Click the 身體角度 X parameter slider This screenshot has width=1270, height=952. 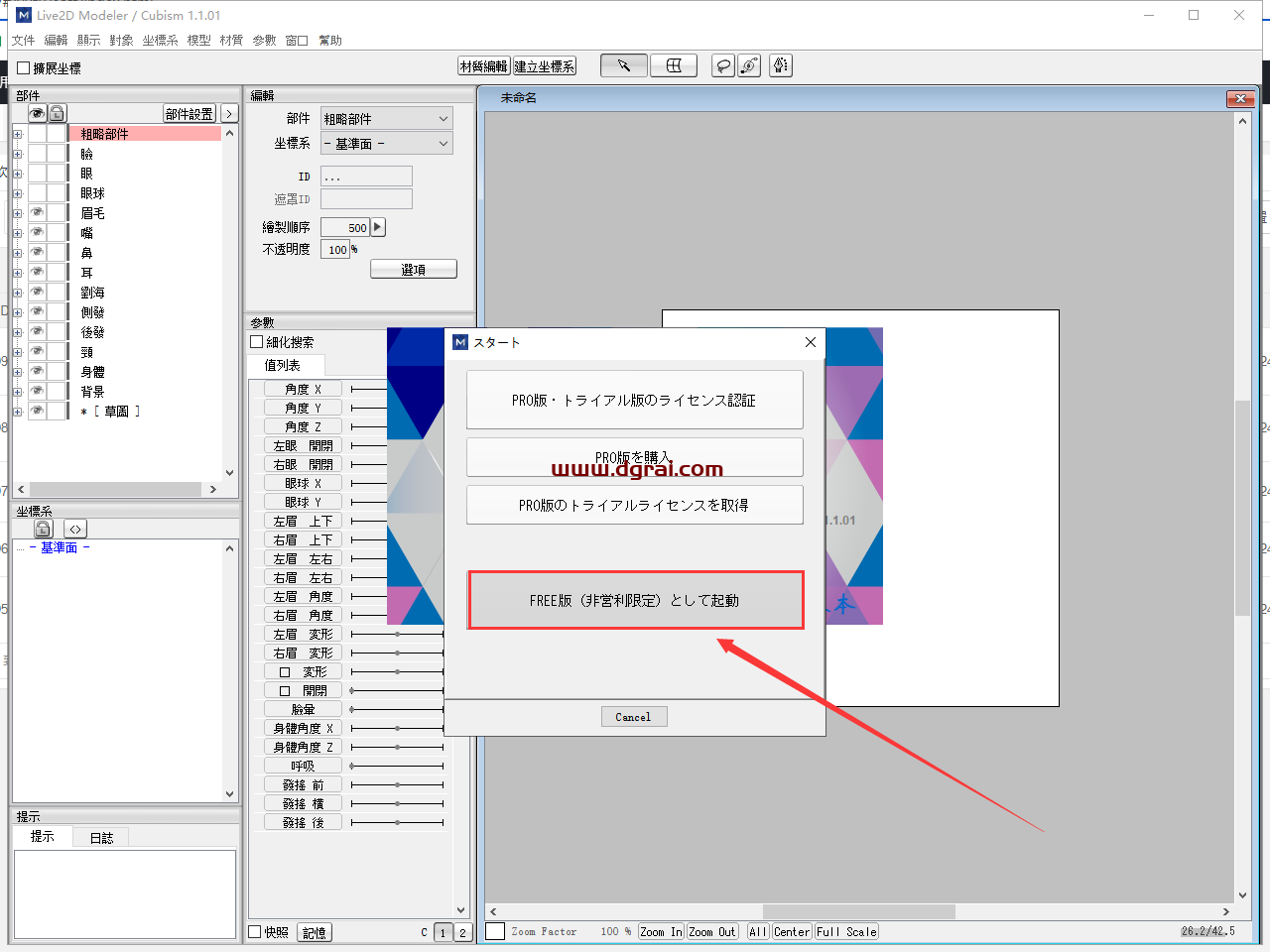[x=398, y=728]
